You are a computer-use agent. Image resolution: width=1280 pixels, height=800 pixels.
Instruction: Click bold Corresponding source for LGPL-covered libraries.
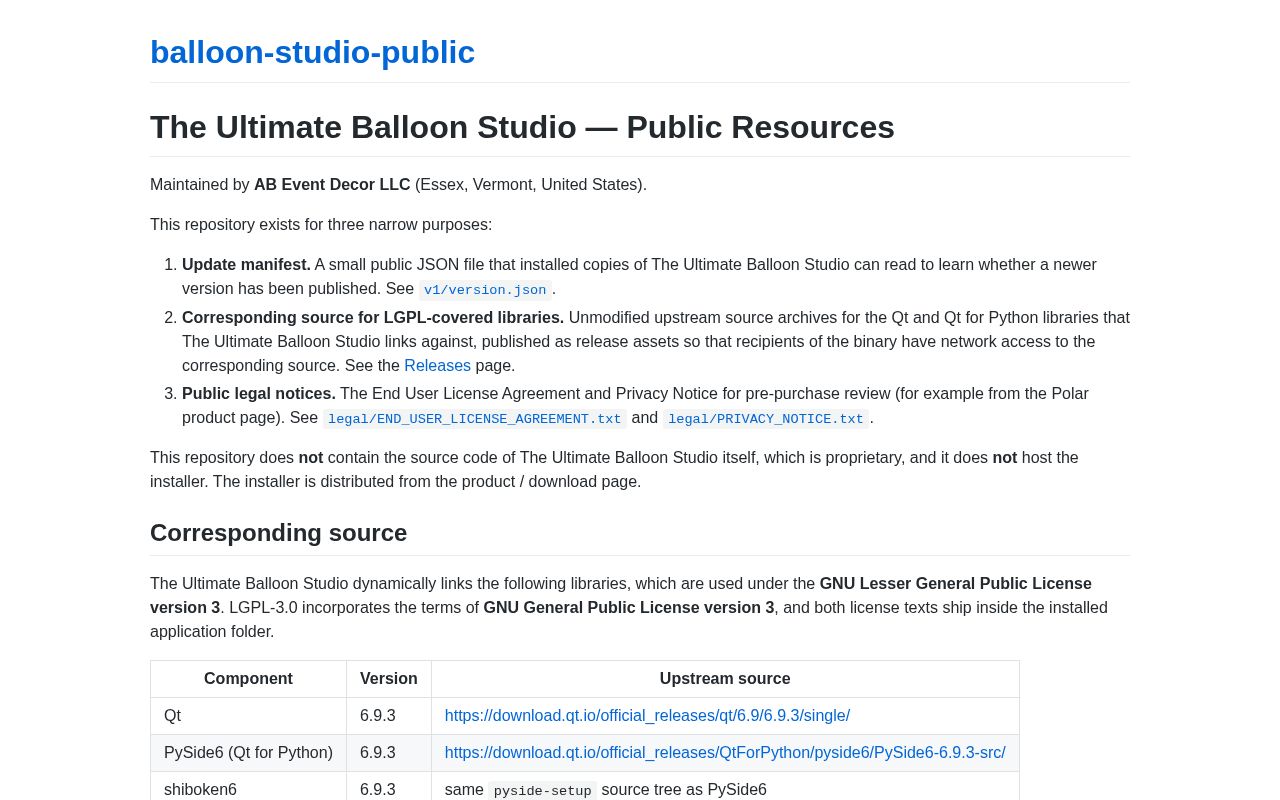(373, 318)
